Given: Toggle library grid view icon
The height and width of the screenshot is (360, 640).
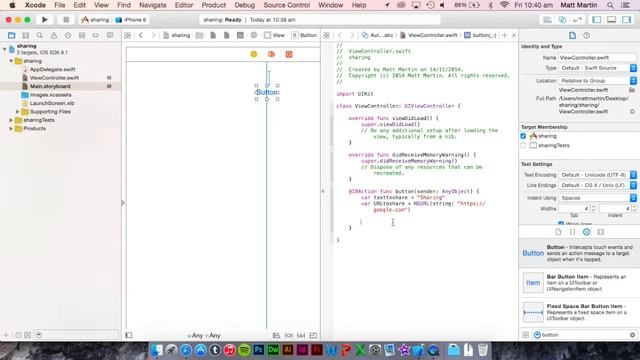Looking at the screenshot, I should 525,335.
